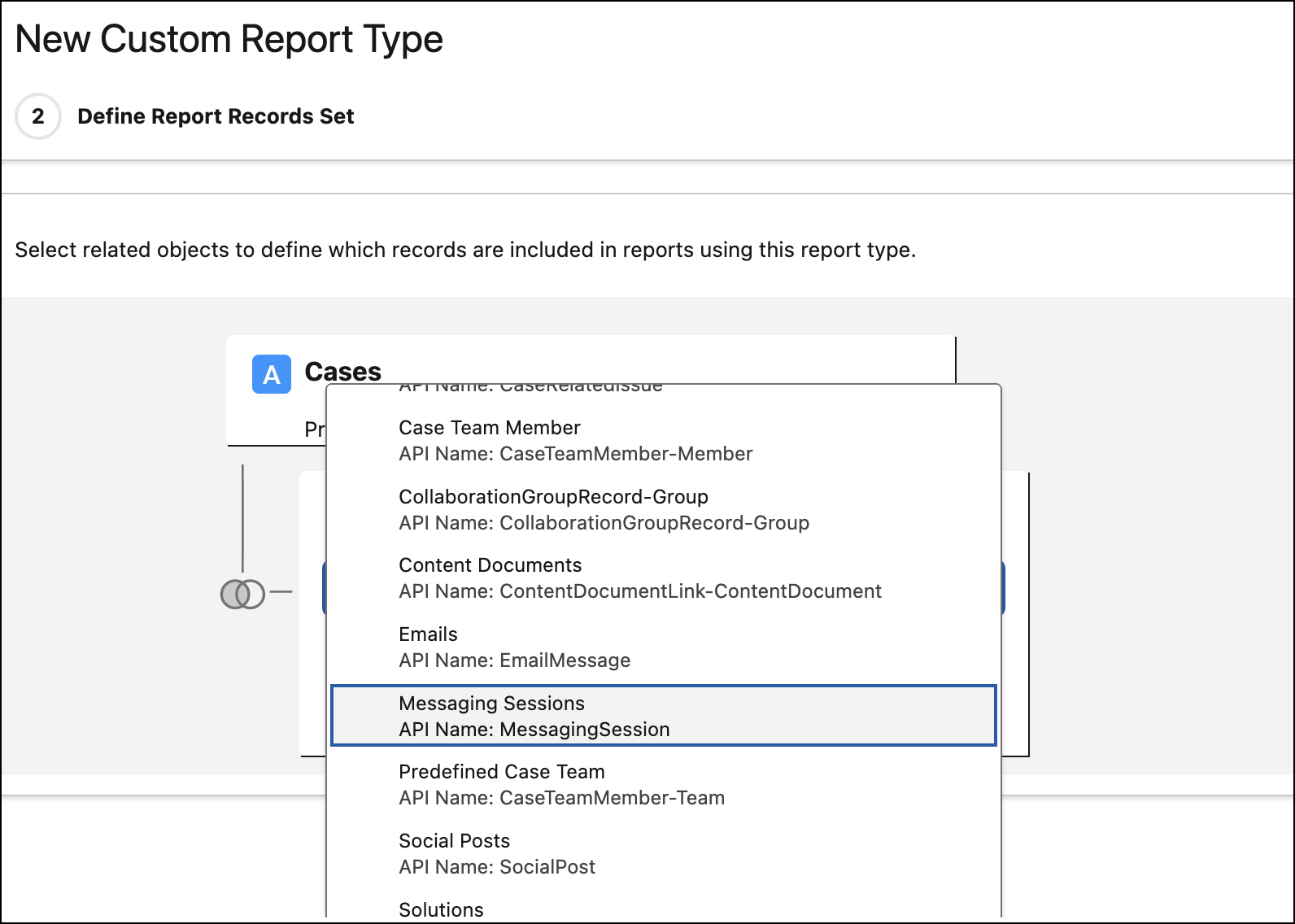Viewport: 1295px width, 924px height.
Task: Click 'API Name: ContentDocumentLink-ContentDocument' text
Action: (x=639, y=591)
